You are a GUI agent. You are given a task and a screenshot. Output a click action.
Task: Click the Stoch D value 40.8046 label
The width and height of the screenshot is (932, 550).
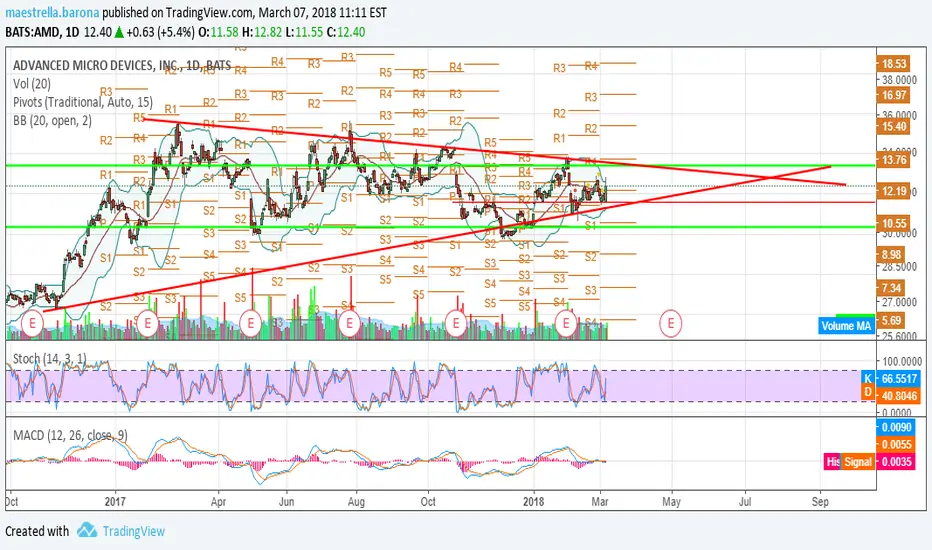897,395
